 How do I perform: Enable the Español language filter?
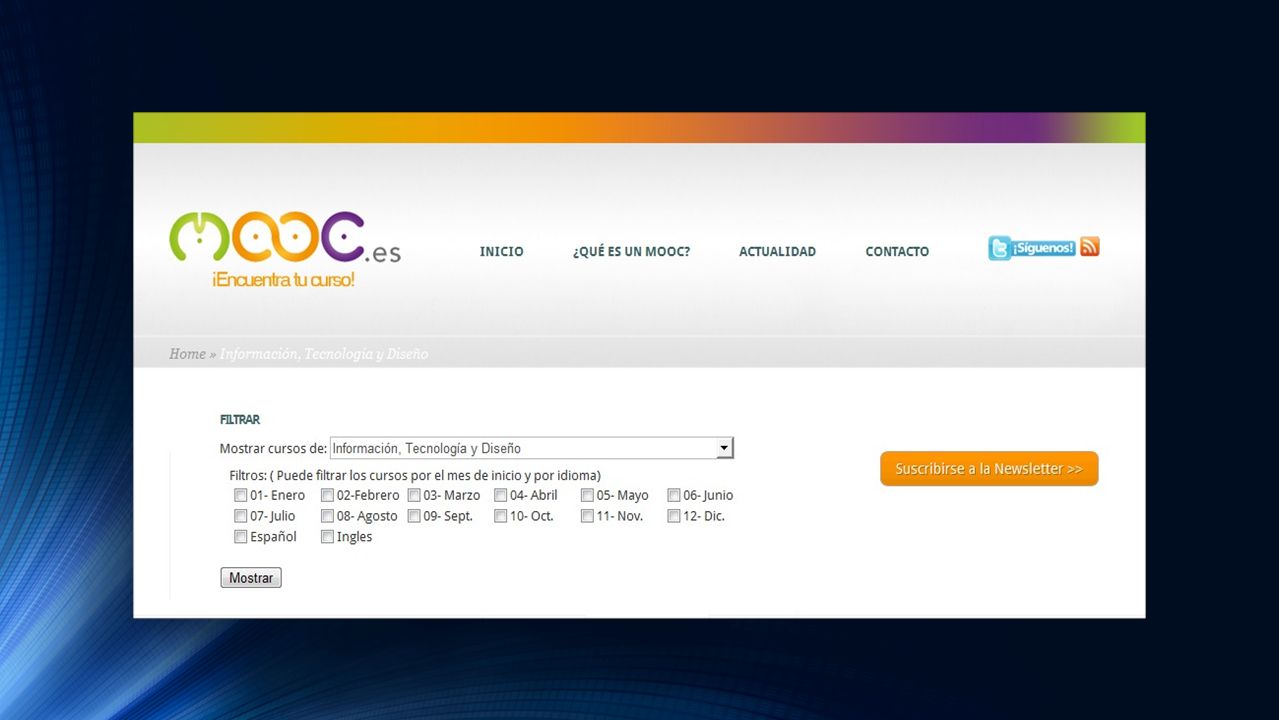pyautogui.click(x=240, y=537)
